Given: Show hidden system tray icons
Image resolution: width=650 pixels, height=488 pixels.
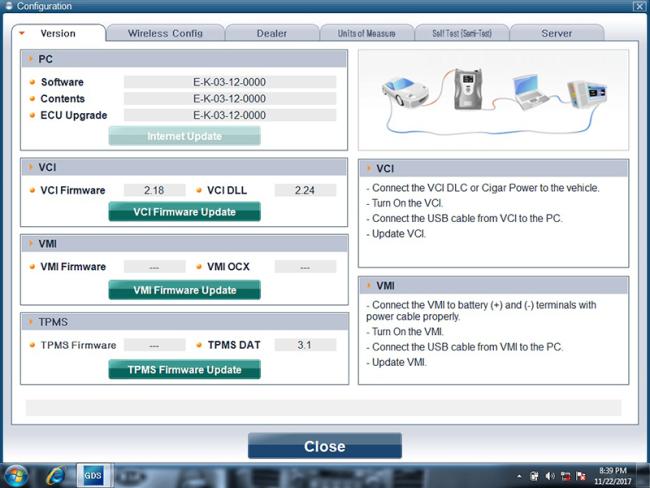Looking at the screenshot, I should 519,475.
